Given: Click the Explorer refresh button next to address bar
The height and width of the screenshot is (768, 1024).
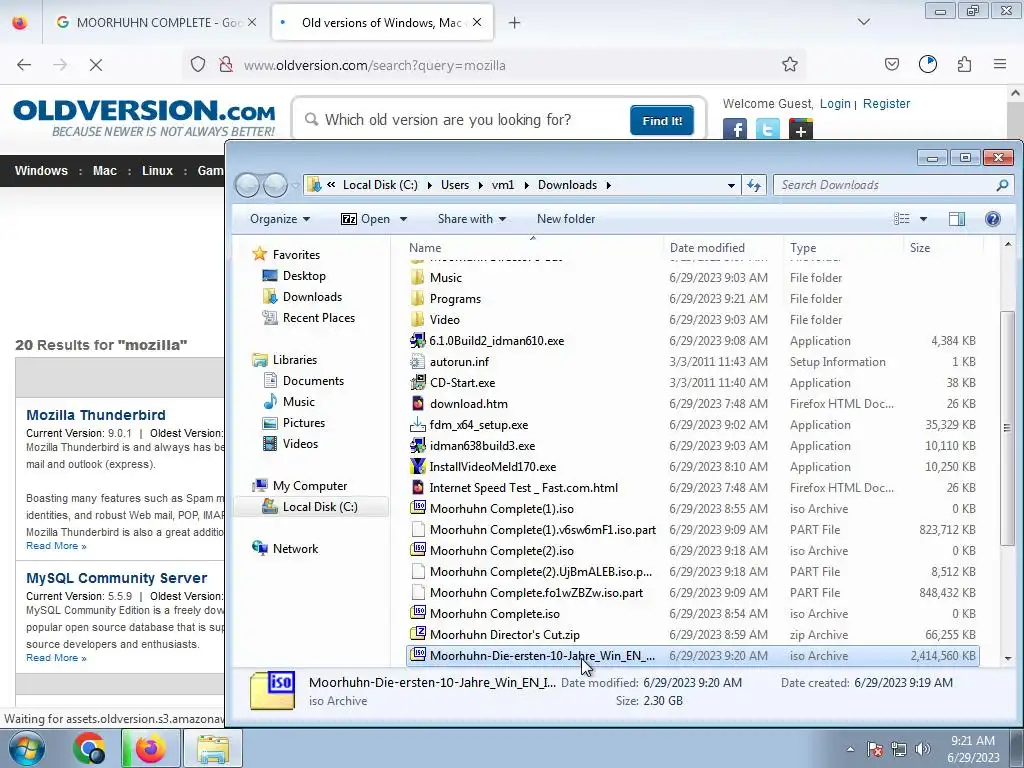Looking at the screenshot, I should (754, 185).
